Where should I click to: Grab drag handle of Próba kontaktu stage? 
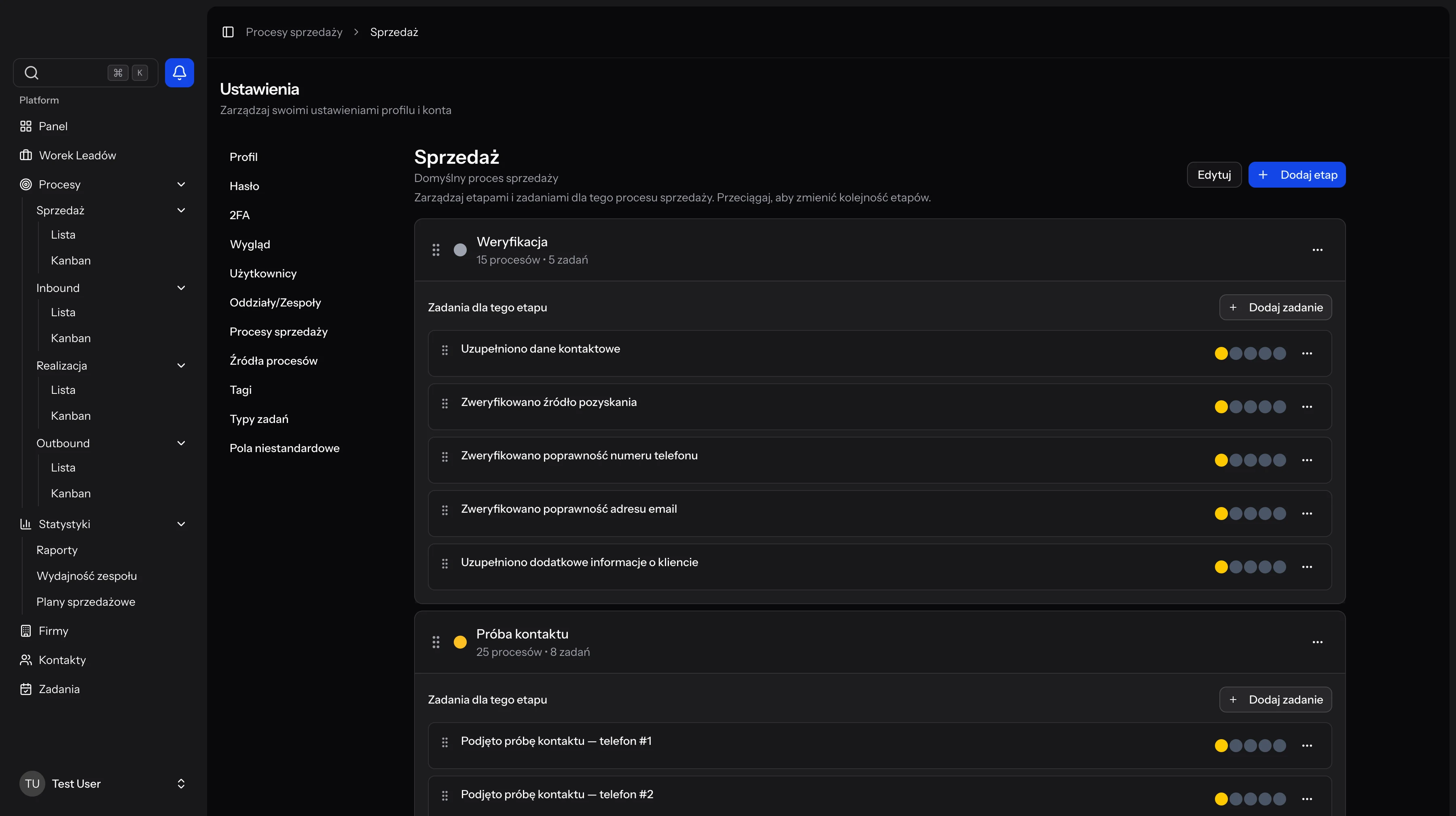pyautogui.click(x=436, y=642)
